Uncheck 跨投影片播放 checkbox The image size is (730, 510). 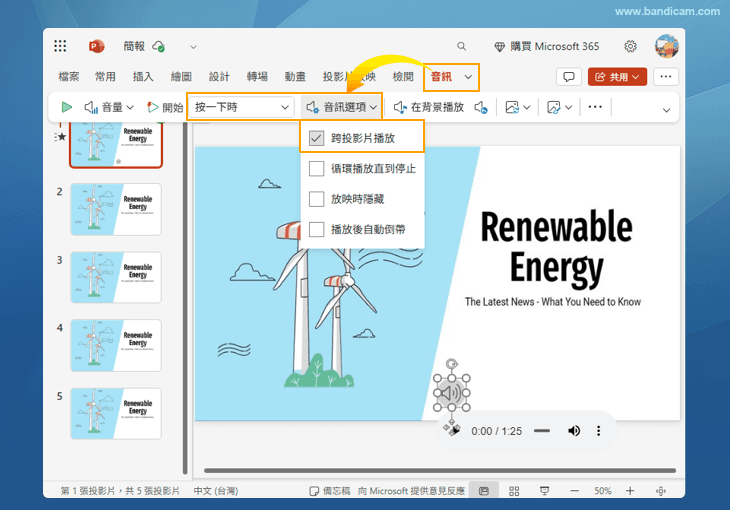coord(316,138)
